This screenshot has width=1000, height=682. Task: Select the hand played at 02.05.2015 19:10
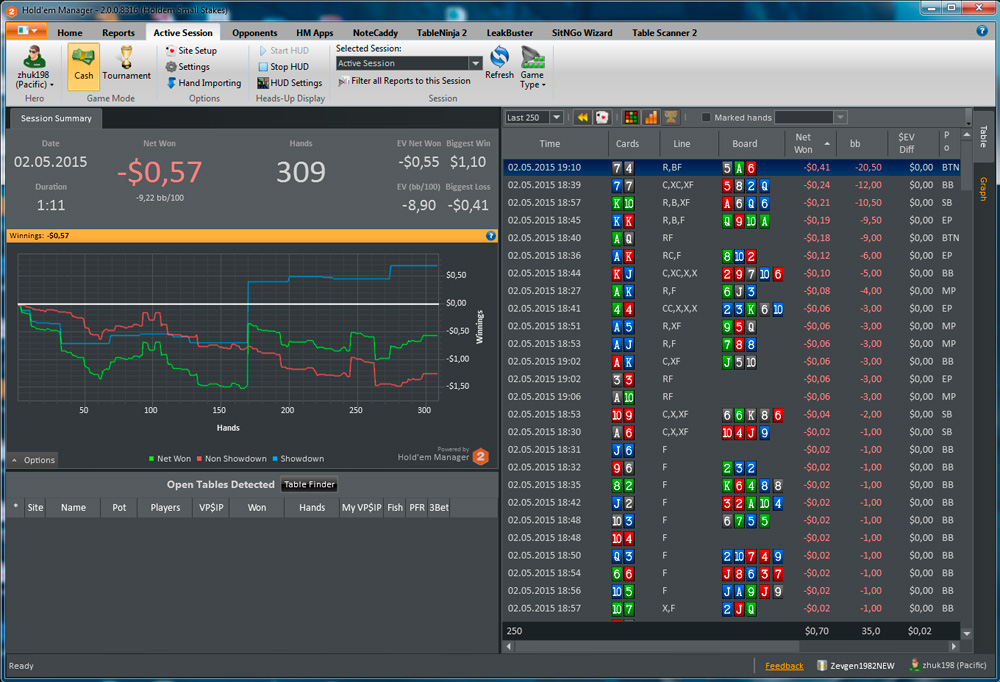[732, 168]
